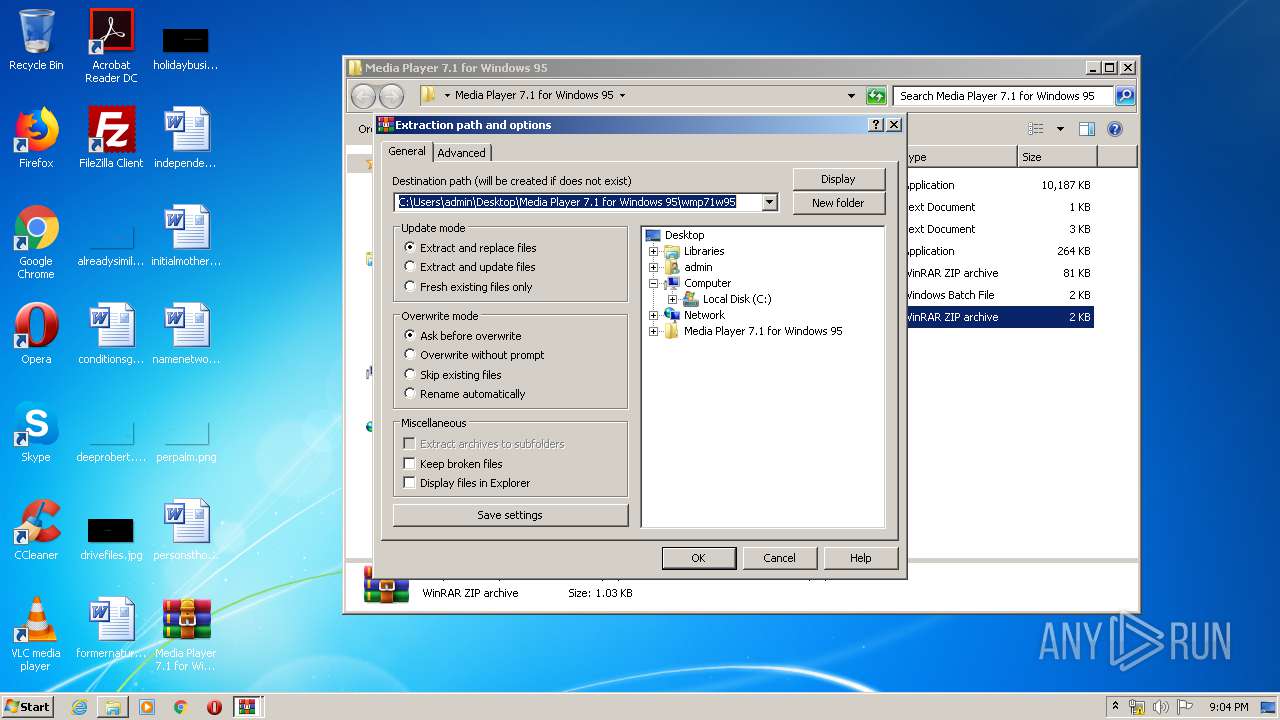Image resolution: width=1280 pixels, height=720 pixels.
Task: Launch VLC media player shortcut
Action: 36,635
